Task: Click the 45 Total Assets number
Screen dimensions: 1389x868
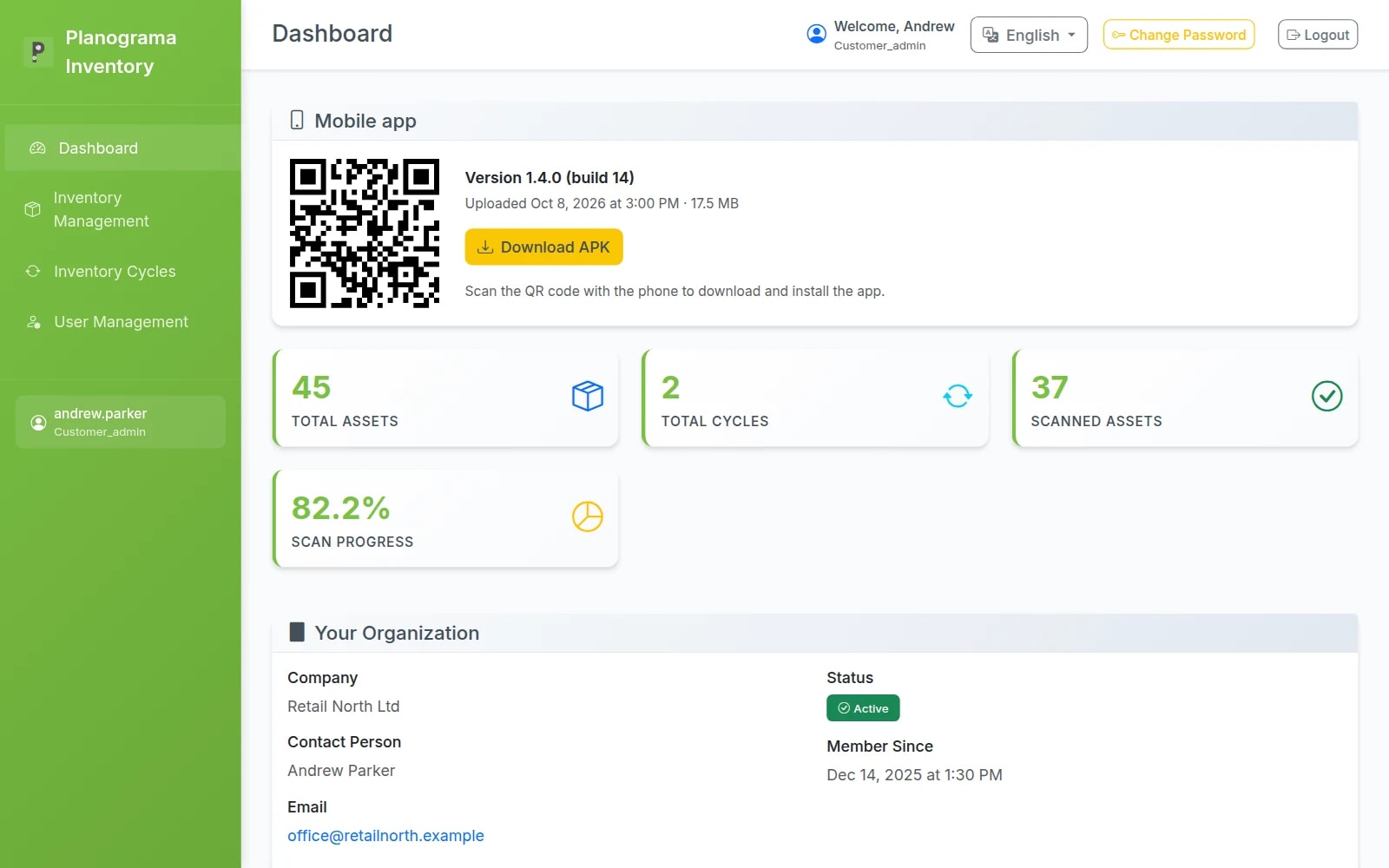Action: (312, 387)
